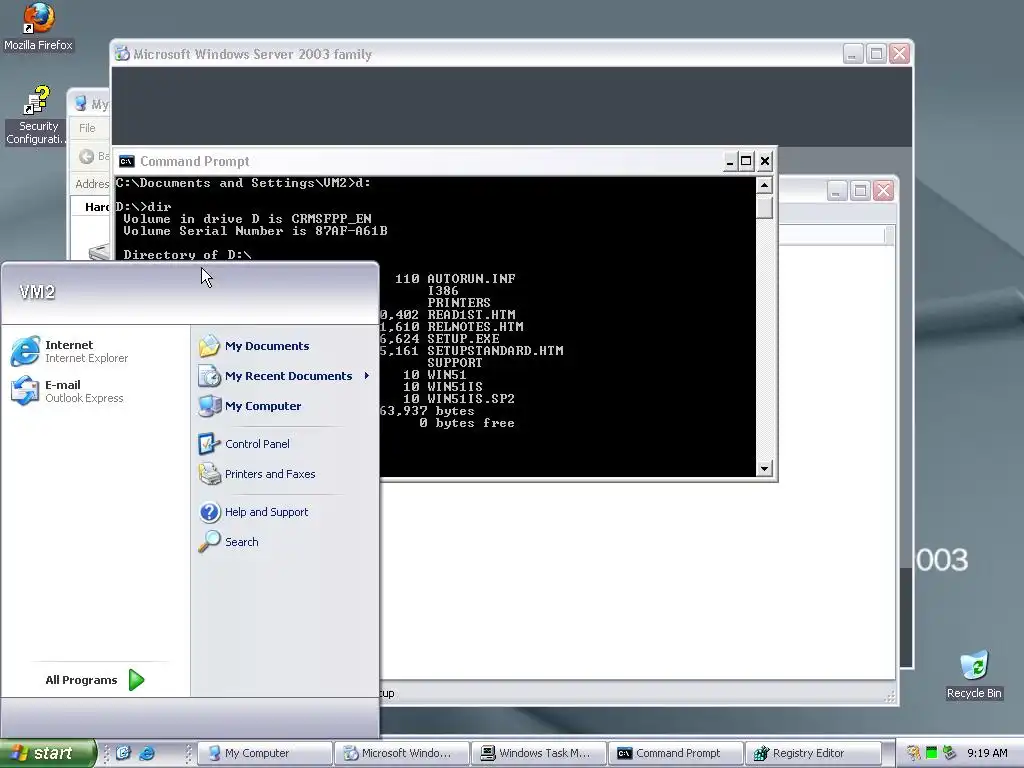Image resolution: width=1024 pixels, height=768 pixels.
Task: Switch to Registry Editor taskbar button
Action: 814,753
